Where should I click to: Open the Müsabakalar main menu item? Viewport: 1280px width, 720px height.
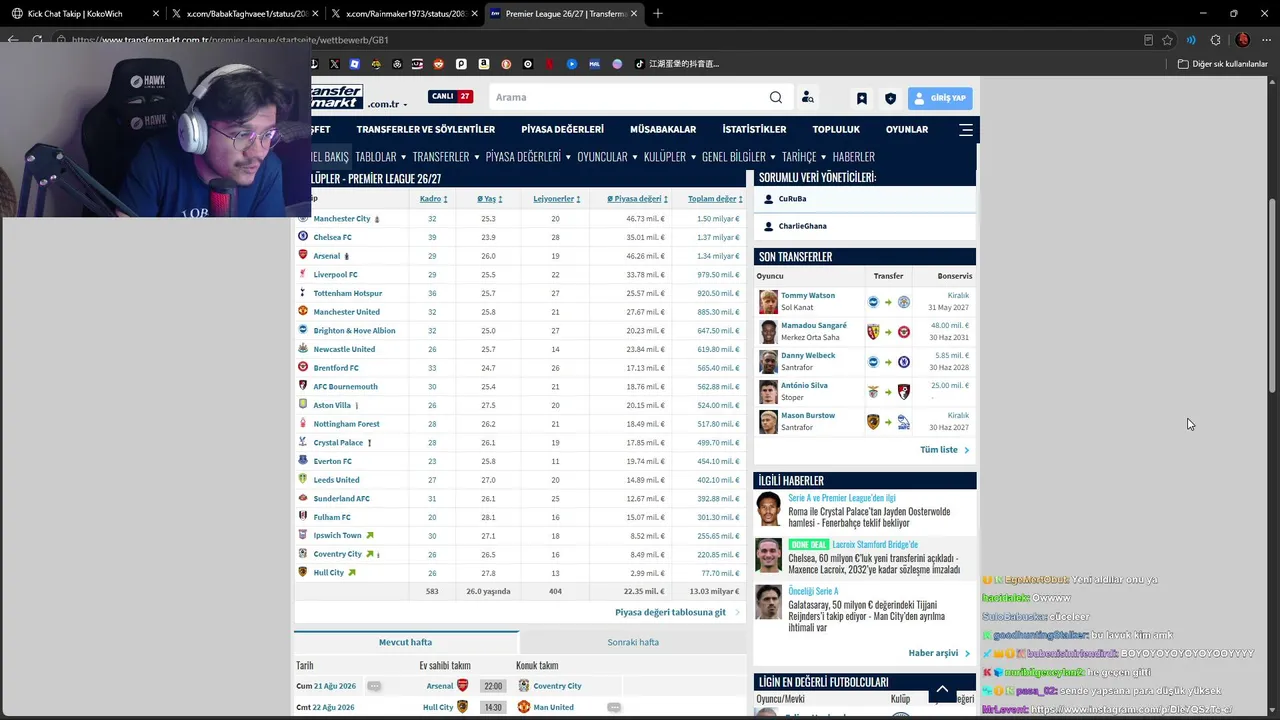663,129
